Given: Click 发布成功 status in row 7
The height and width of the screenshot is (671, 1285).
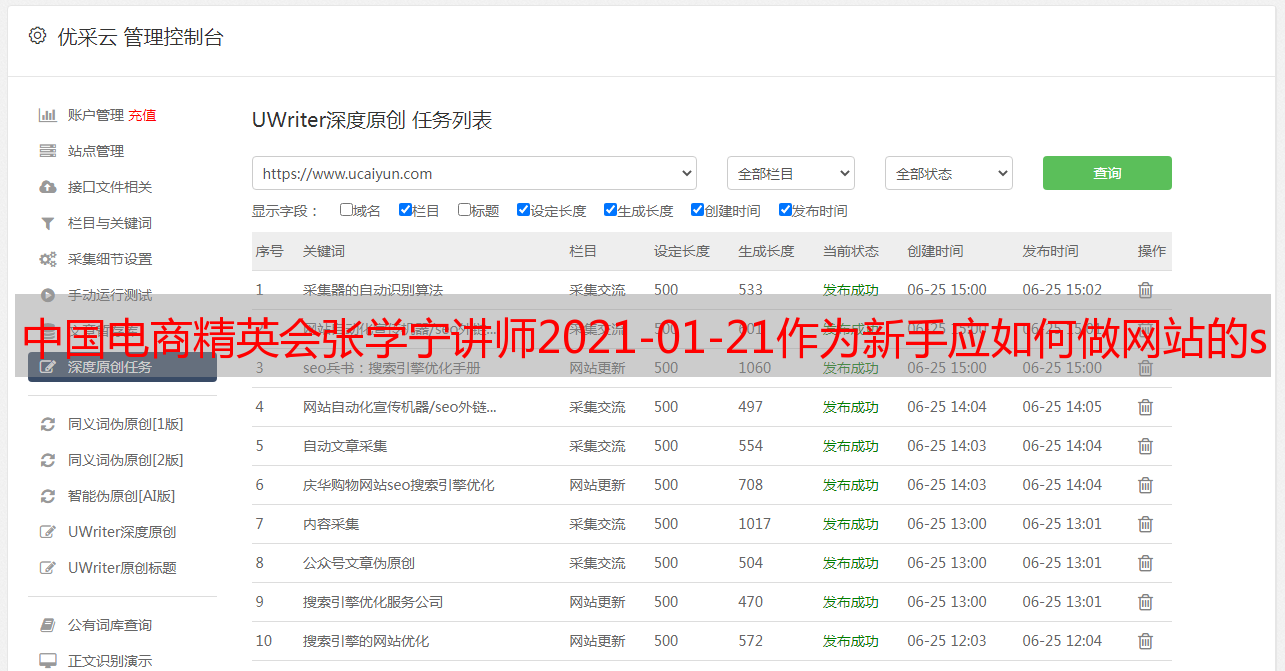Looking at the screenshot, I should 851,524.
